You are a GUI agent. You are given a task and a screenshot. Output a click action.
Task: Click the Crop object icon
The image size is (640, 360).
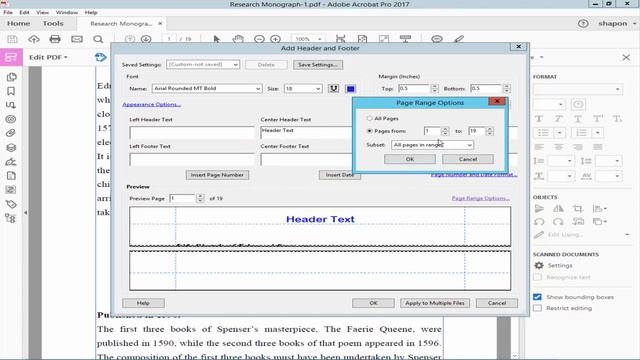[x=578, y=209]
